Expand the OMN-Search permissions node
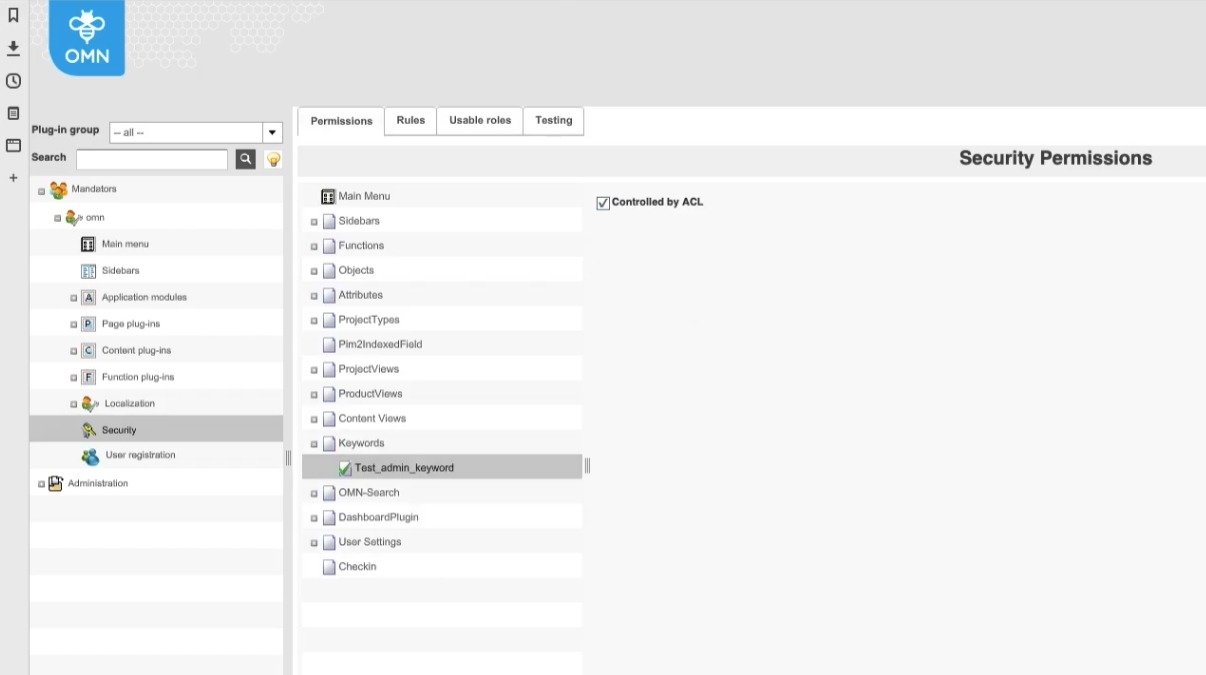 click(314, 494)
